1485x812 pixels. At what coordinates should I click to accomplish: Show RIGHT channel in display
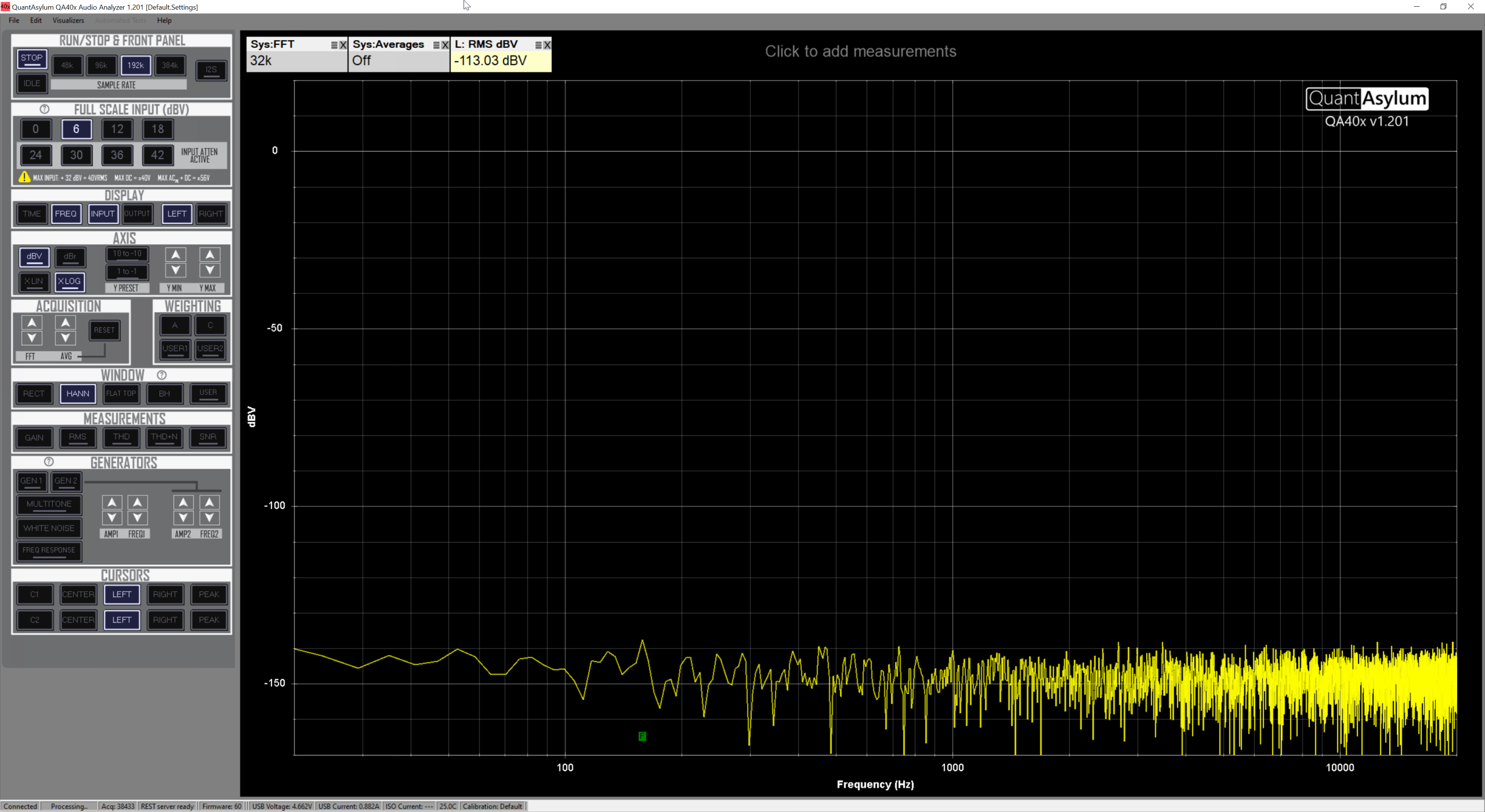(211, 214)
